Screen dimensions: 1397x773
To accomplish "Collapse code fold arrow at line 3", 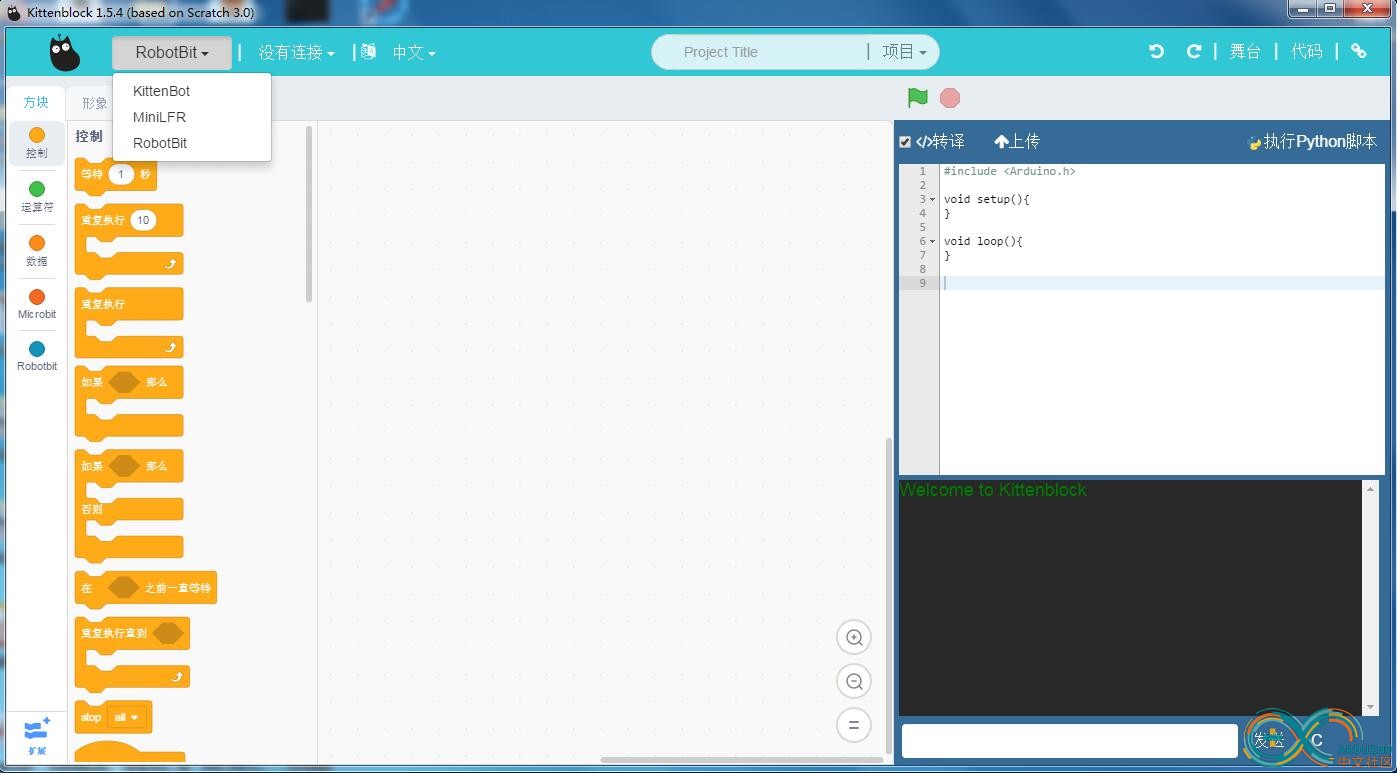I will click(x=933, y=199).
